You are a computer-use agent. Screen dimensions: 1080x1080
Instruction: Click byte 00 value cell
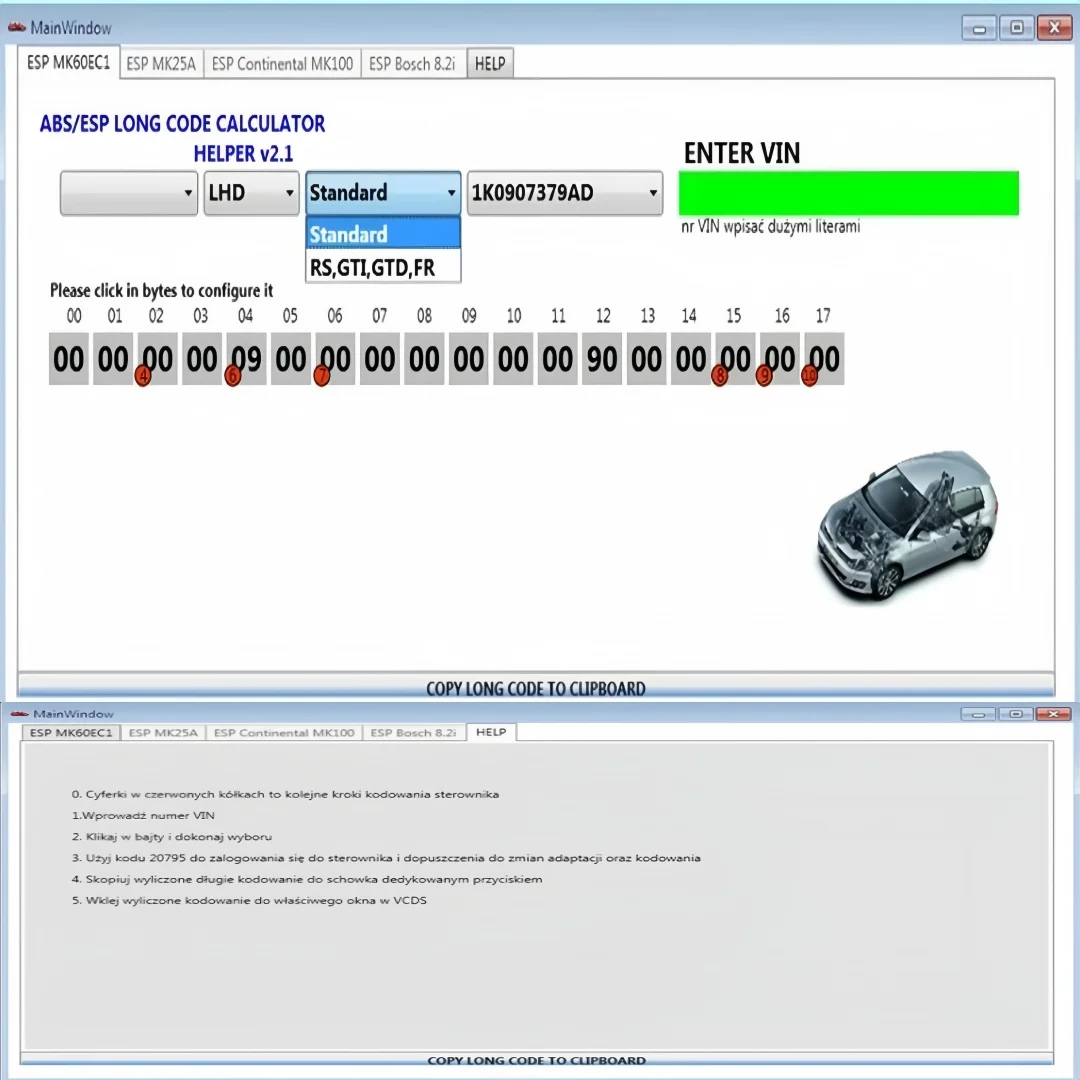pos(69,359)
